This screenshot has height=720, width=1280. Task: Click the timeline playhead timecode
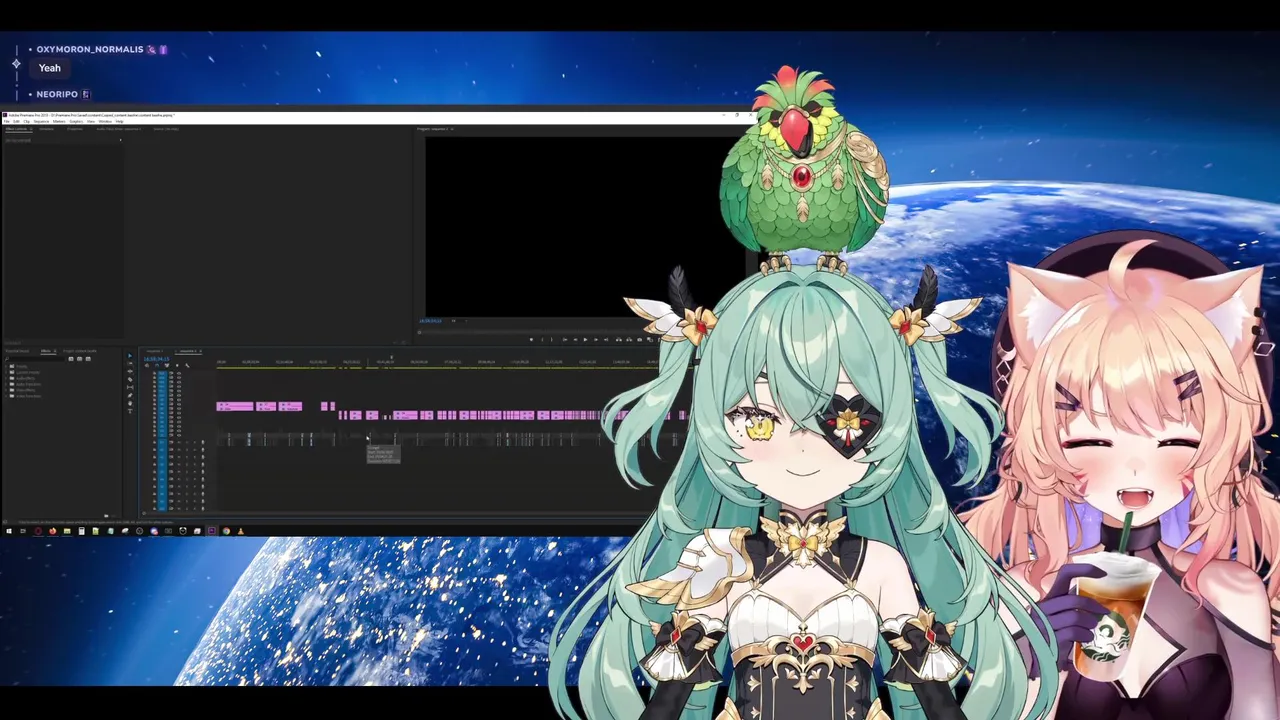pyautogui.click(x=156, y=359)
